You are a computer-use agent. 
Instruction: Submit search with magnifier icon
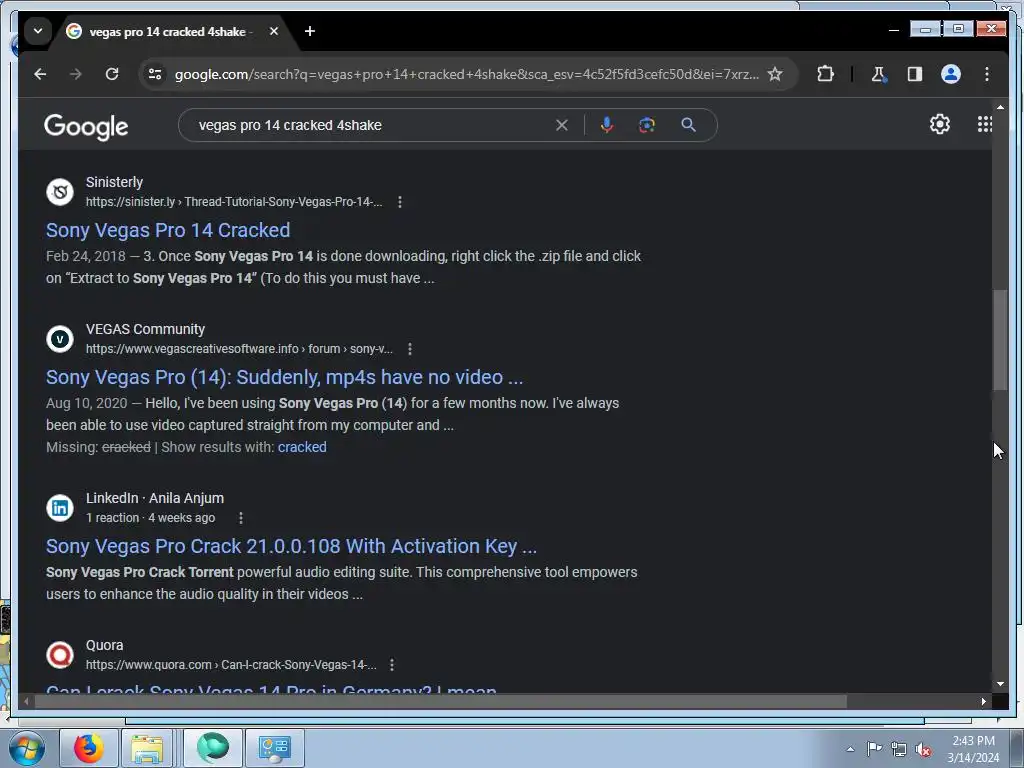pyautogui.click(x=688, y=125)
